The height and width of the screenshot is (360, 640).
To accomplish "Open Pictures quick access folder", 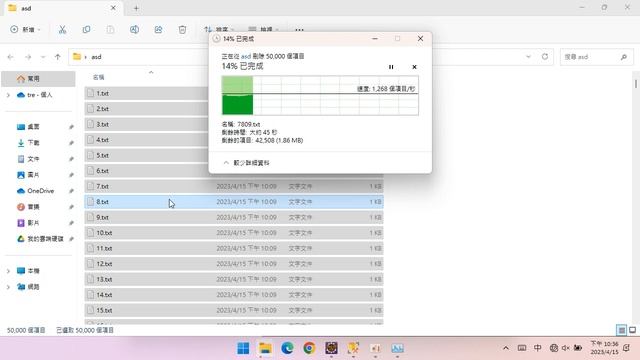I will point(33,175).
